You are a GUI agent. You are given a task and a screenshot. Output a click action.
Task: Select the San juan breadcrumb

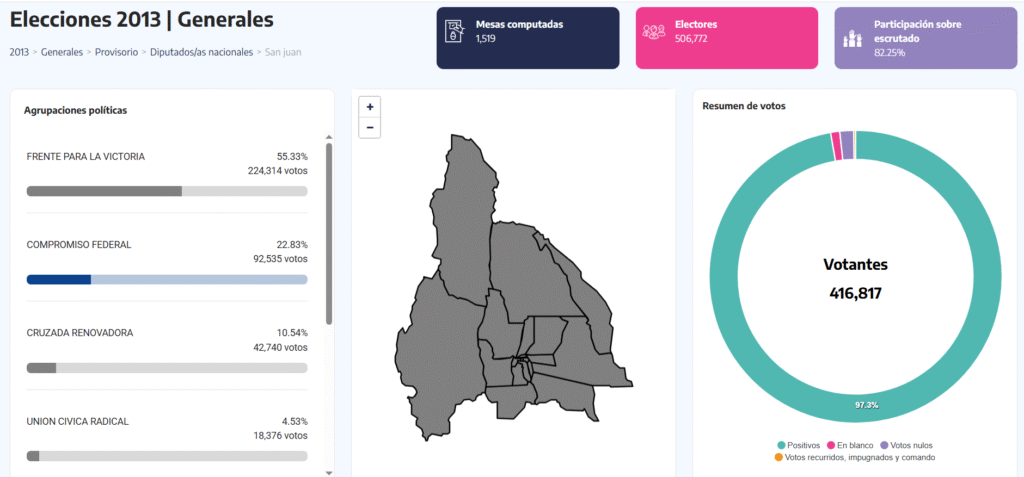pyautogui.click(x=283, y=52)
